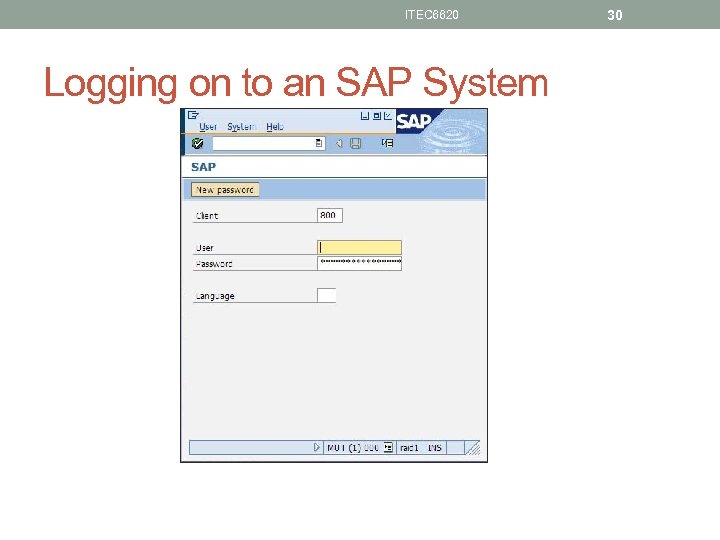Image resolution: width=720 pixels, height=540 pixels.
Task: Click the Back arrow icon in toolbar
Action: click(339, 143)
